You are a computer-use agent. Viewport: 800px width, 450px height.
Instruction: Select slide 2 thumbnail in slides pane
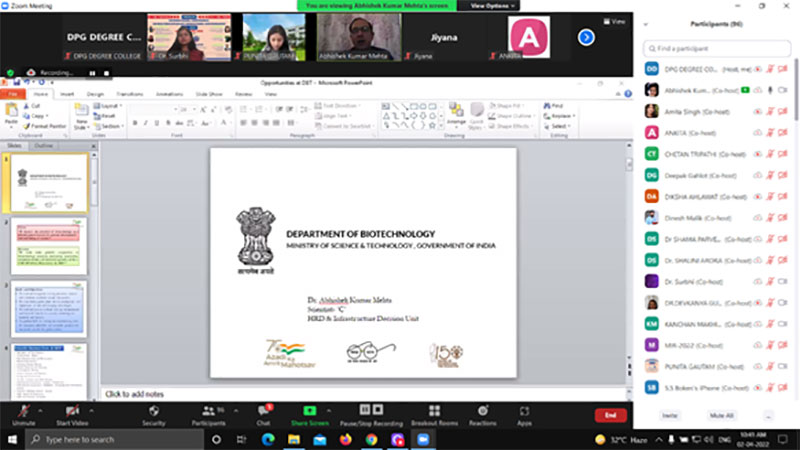click(x=49, y=246)
